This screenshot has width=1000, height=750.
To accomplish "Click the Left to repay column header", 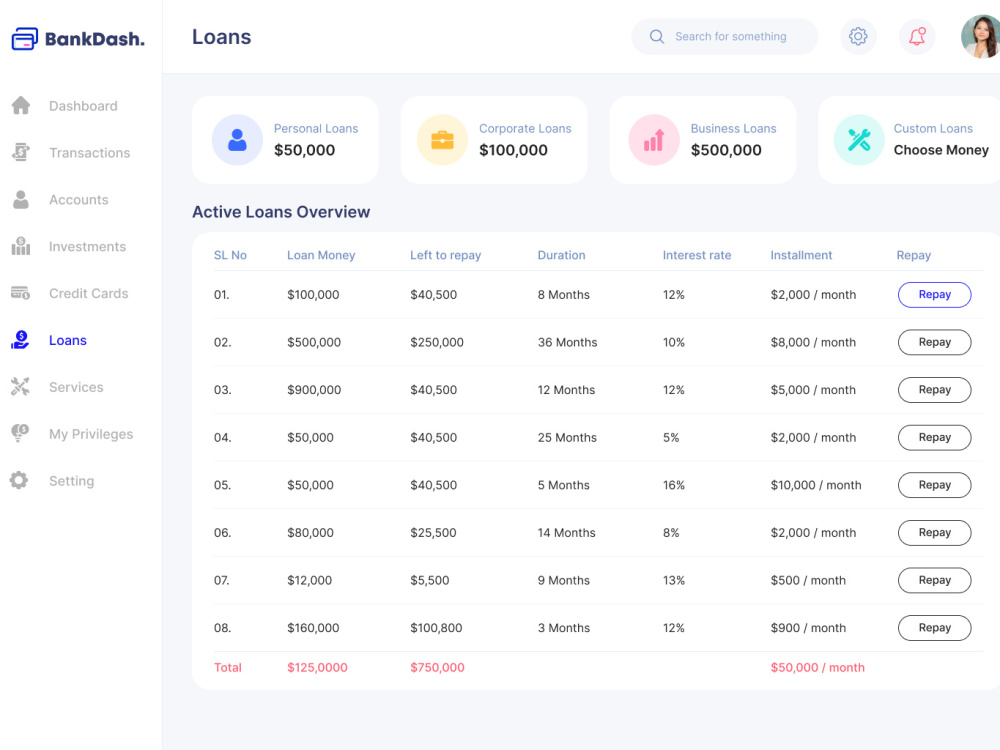I will click(x=445, y=255).
